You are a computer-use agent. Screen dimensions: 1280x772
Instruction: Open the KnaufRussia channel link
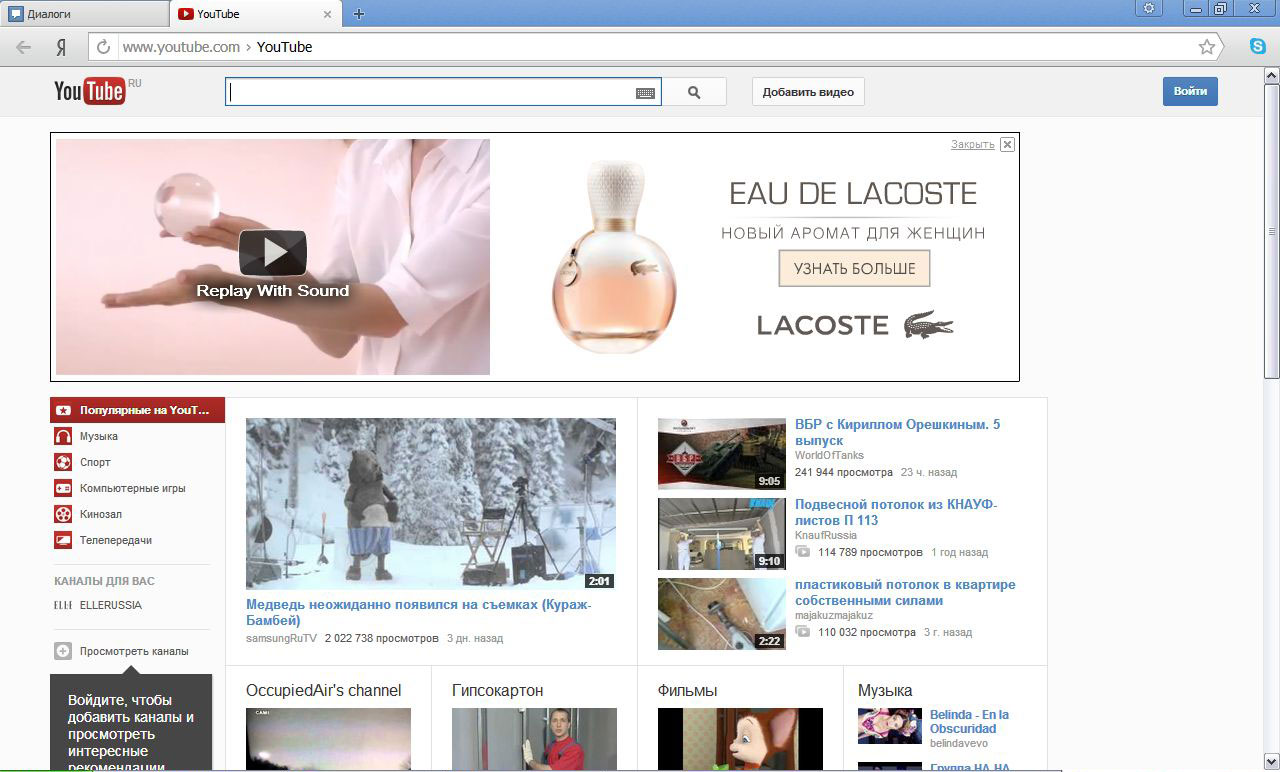[x=826, y=536]
